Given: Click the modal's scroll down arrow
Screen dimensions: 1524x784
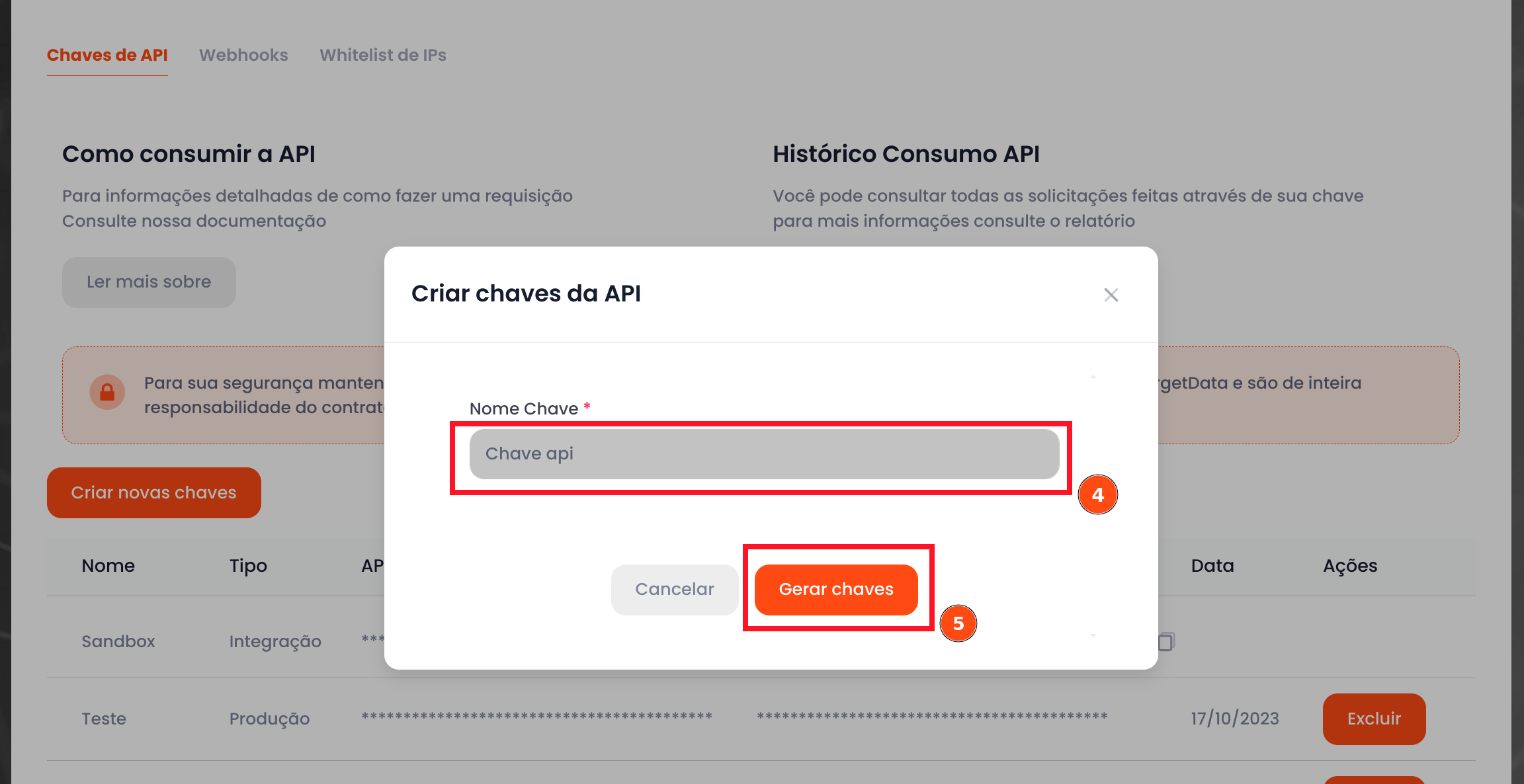Looking at the screenshot, I should click(x=1093, y=635).
